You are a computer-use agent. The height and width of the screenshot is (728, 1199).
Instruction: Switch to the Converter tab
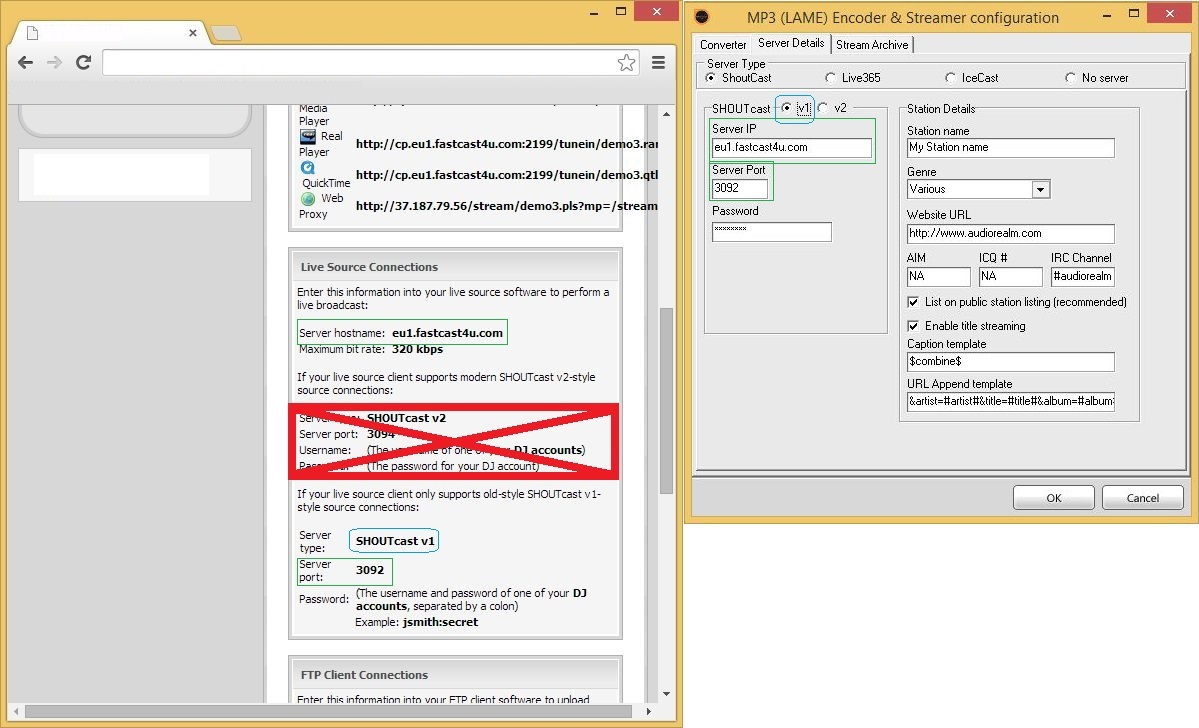click(723, 44)
